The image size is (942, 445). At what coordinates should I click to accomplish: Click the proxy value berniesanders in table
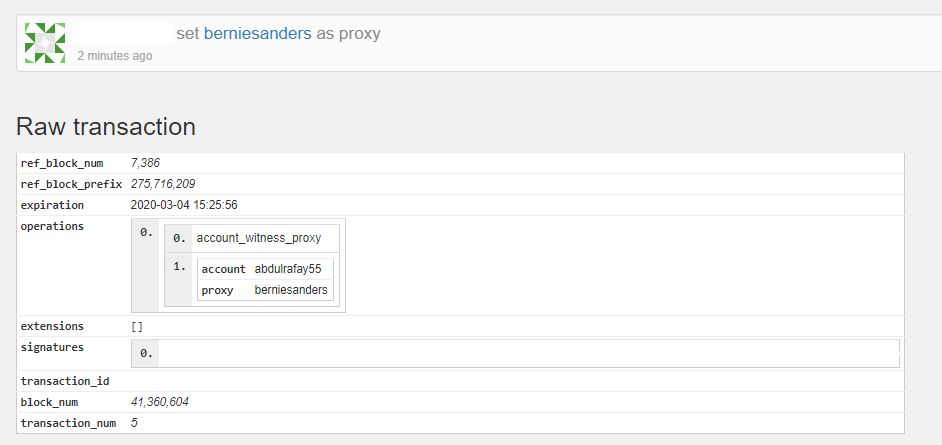pos(291,290)
